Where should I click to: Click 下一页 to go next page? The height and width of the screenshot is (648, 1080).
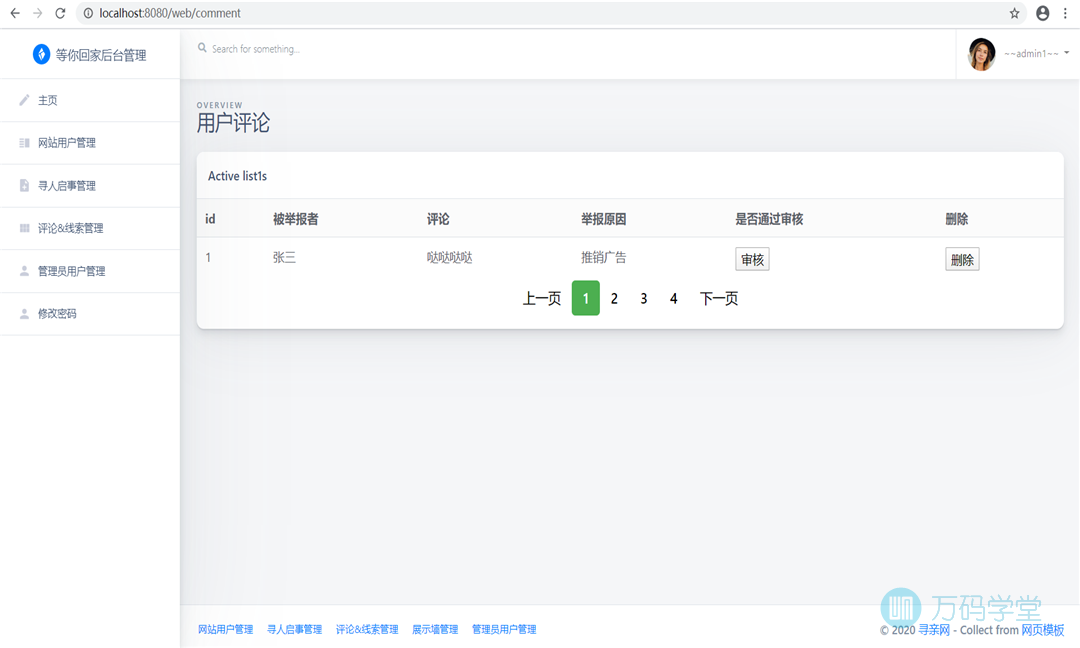click(718, 298)
